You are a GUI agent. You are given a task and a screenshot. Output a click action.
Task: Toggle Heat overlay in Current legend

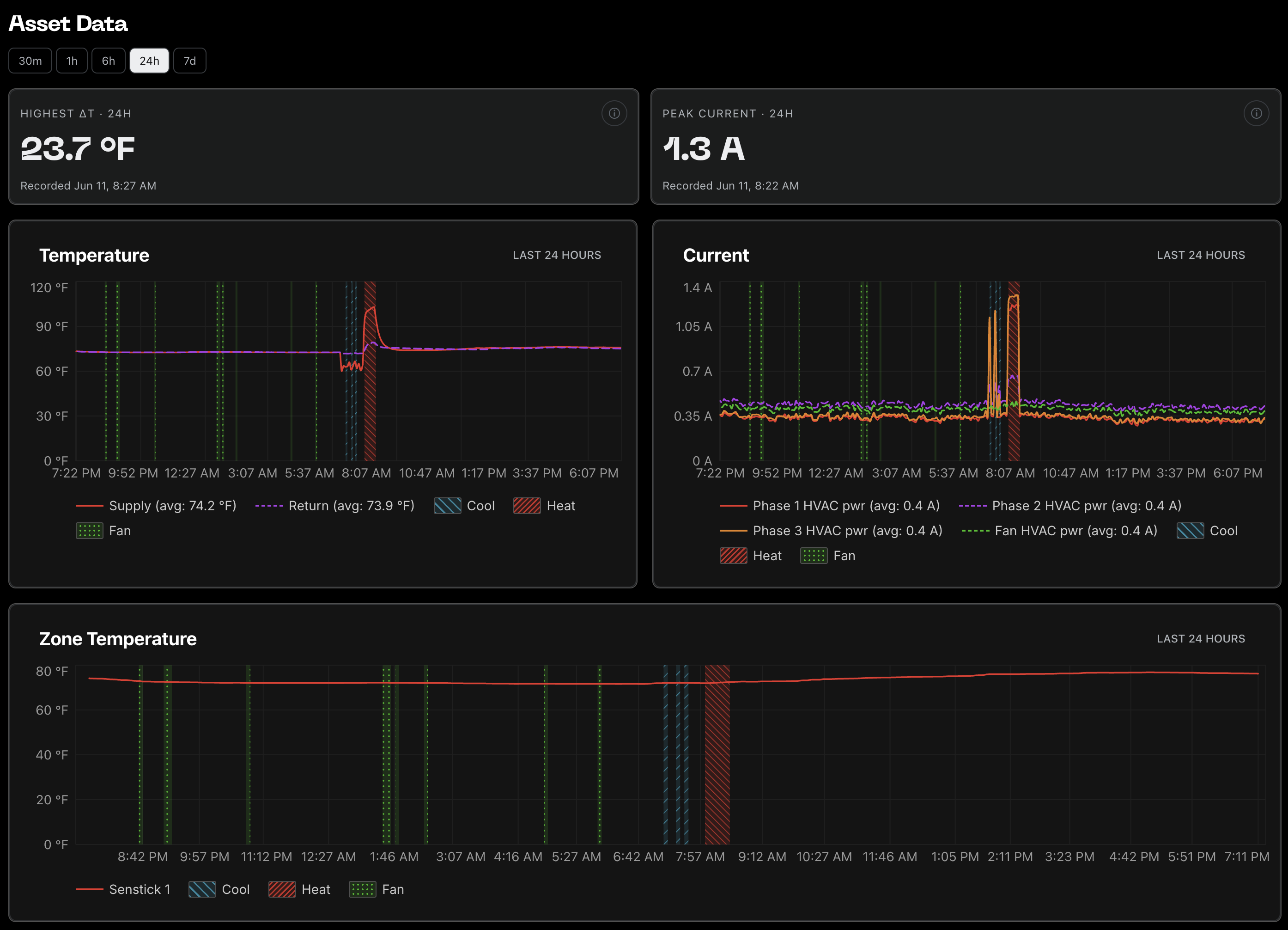[750, 556]
